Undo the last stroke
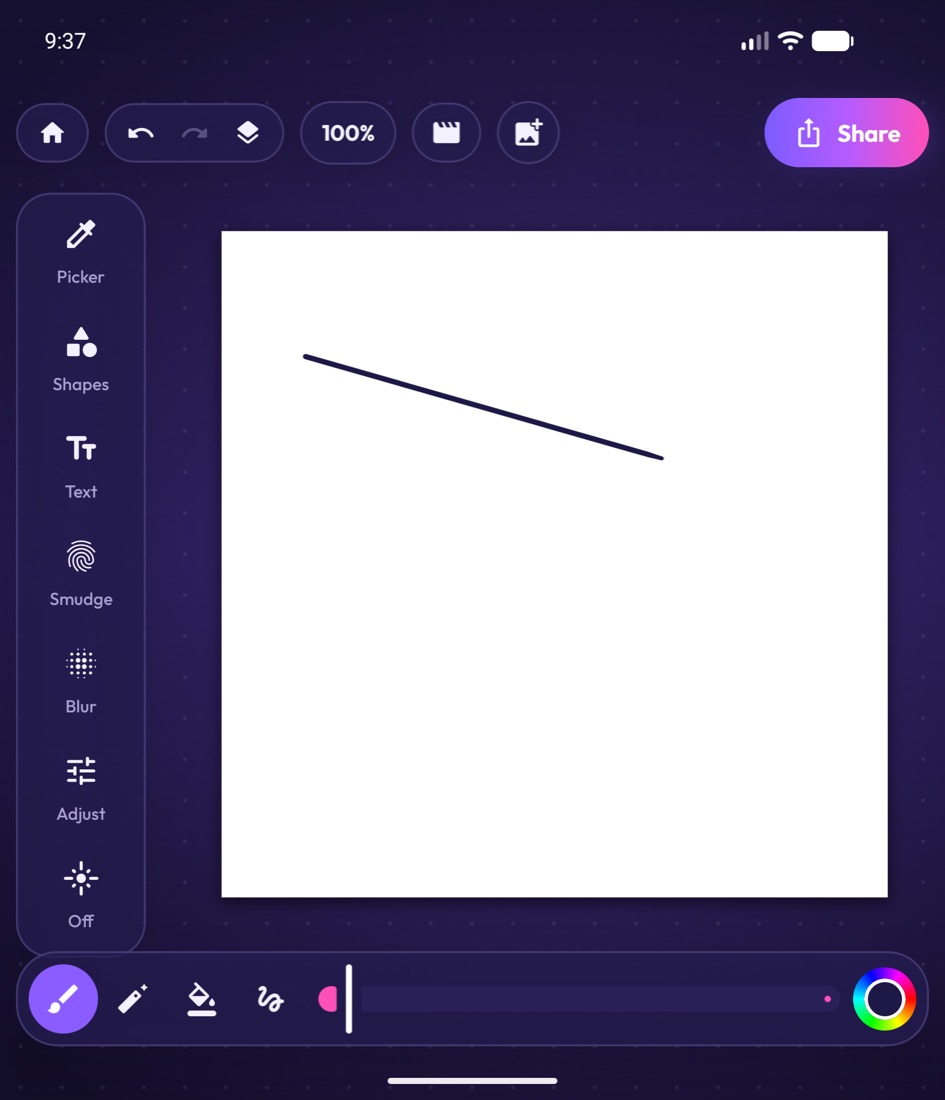 tap(140, 133)
